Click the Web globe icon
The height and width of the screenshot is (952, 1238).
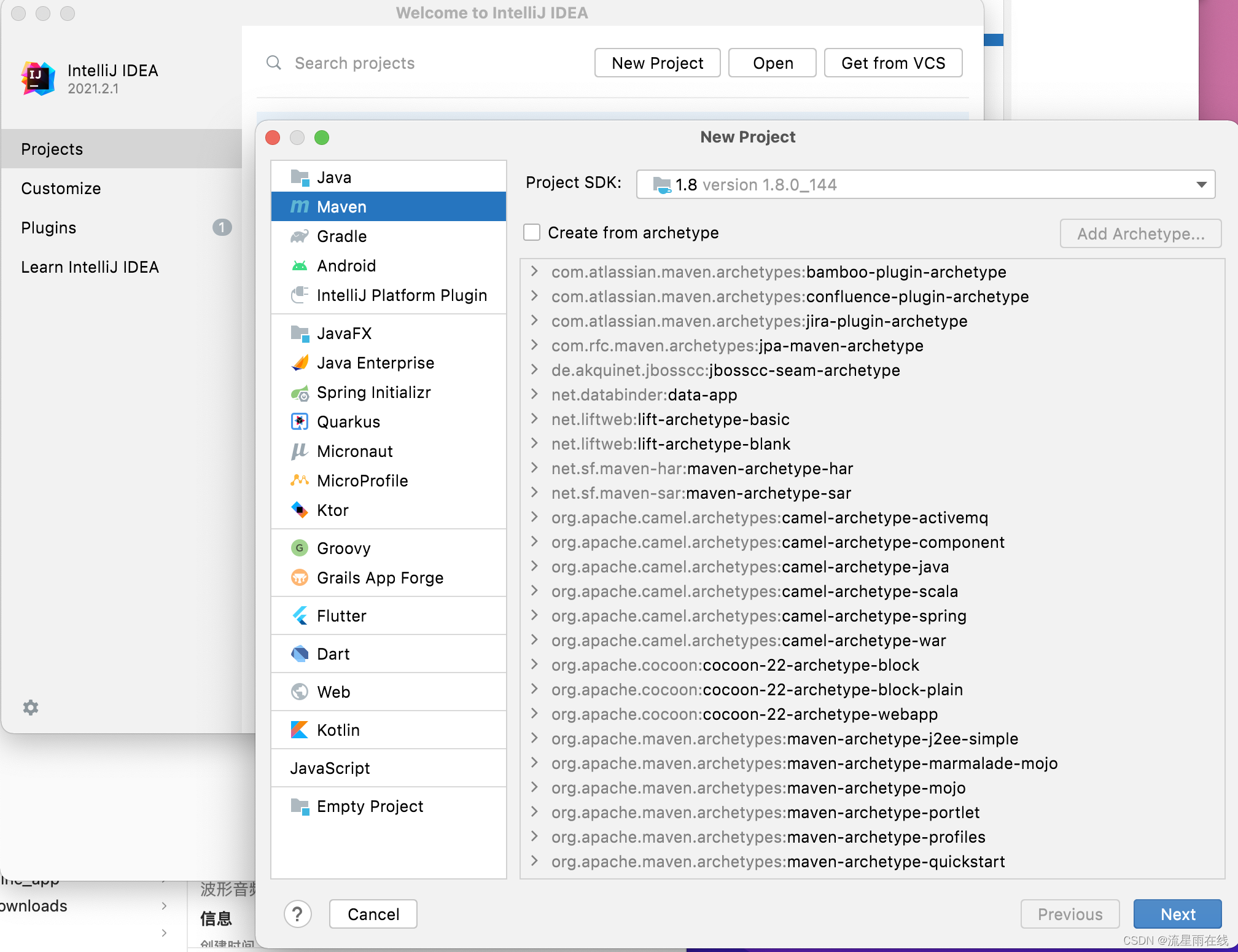[300, 692]
